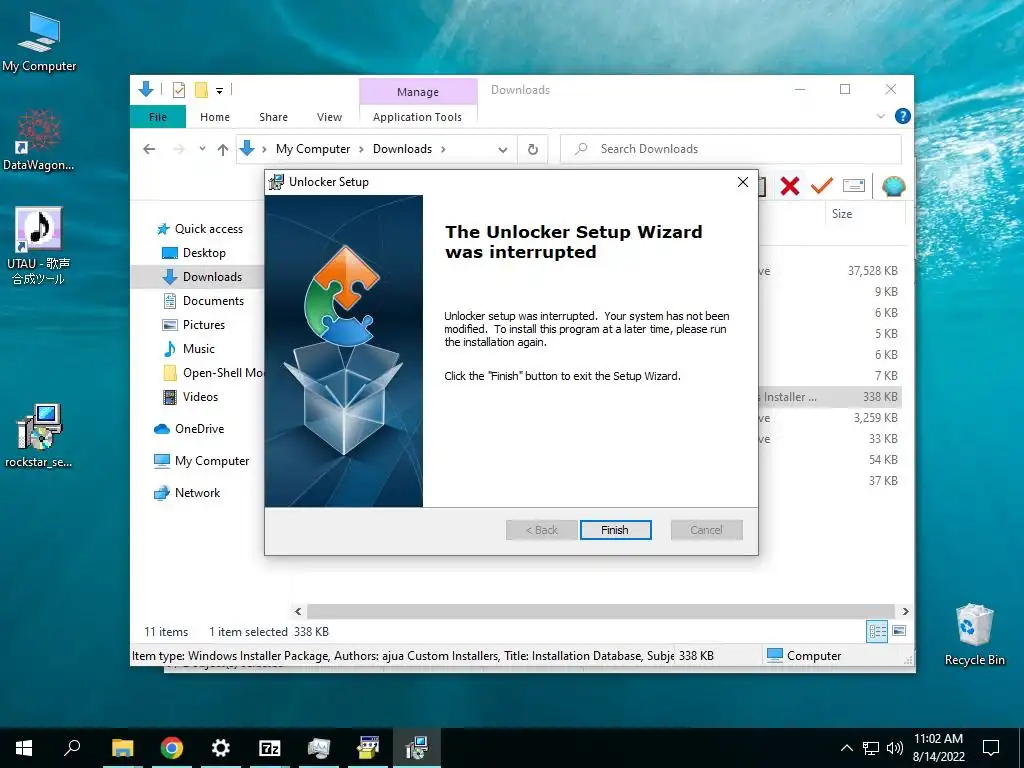This screenshot has width=1024, height=768.
Task: Click the Manage contextual tab
Action: [418, 92]
